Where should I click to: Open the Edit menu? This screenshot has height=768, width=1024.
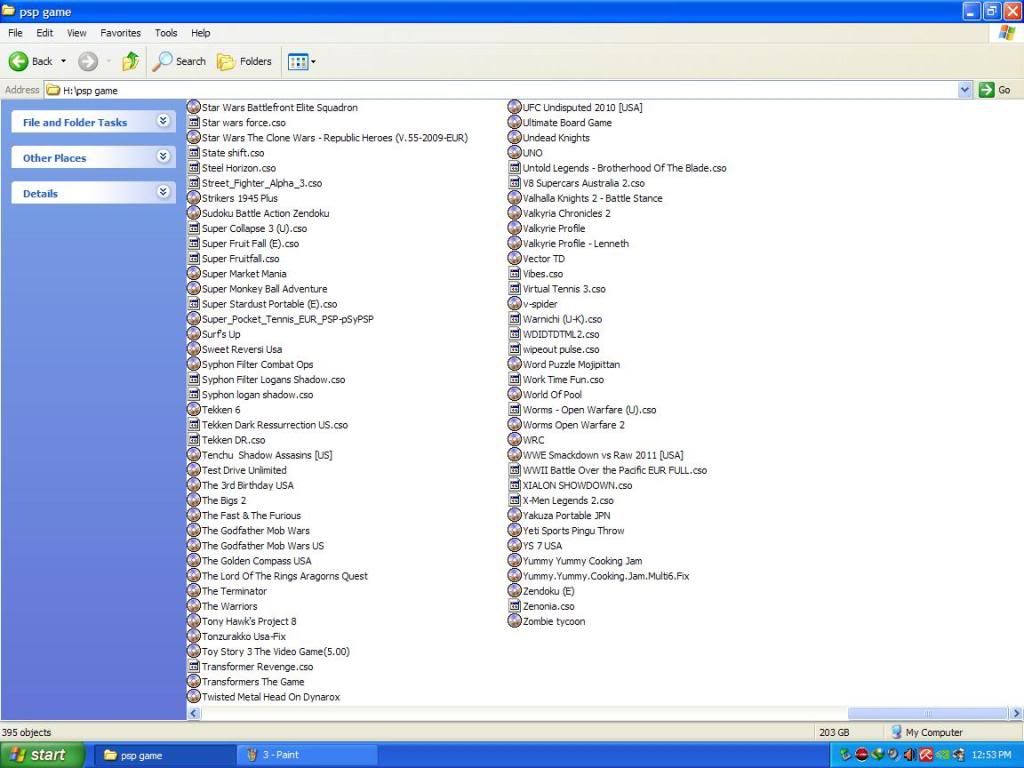point(44,33)
